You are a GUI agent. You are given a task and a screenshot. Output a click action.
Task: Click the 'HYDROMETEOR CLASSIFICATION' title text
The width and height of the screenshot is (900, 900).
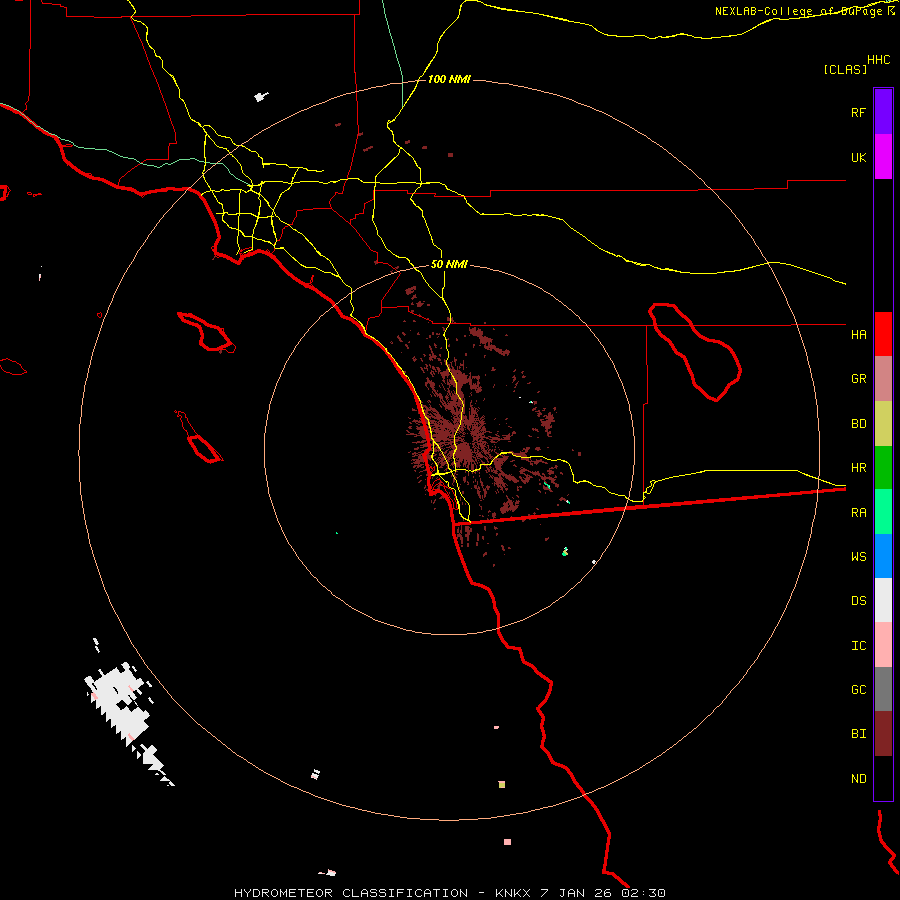click(x=351, y=893)
